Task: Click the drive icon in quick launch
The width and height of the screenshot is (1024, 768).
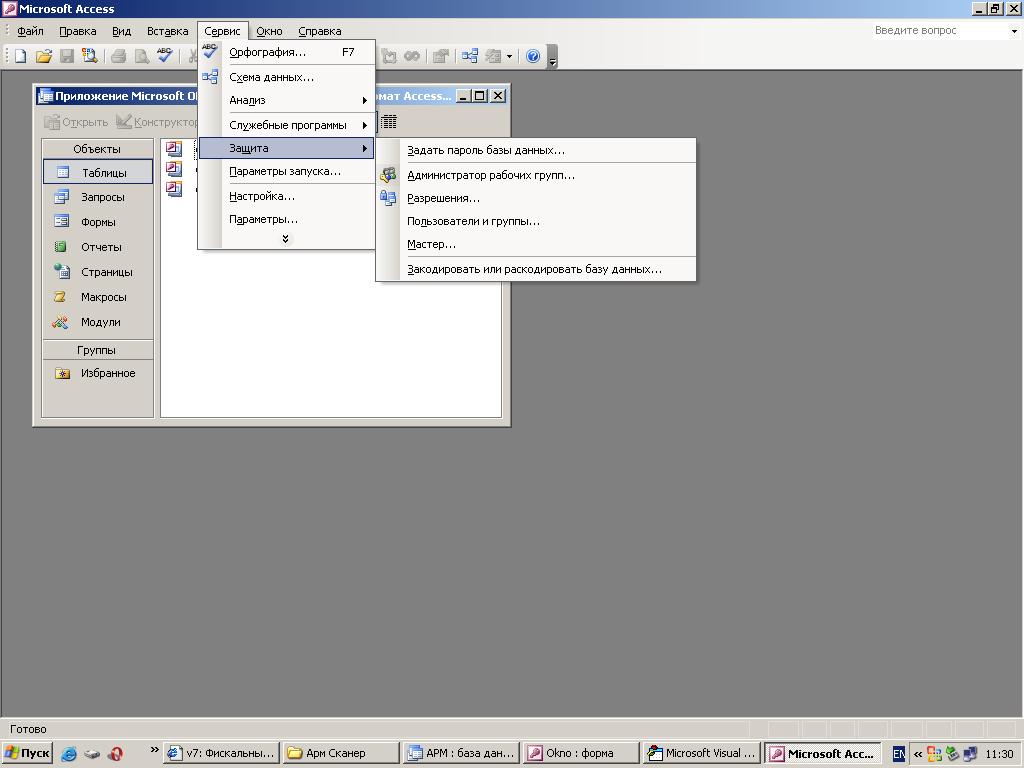Action: pos(92,754)
